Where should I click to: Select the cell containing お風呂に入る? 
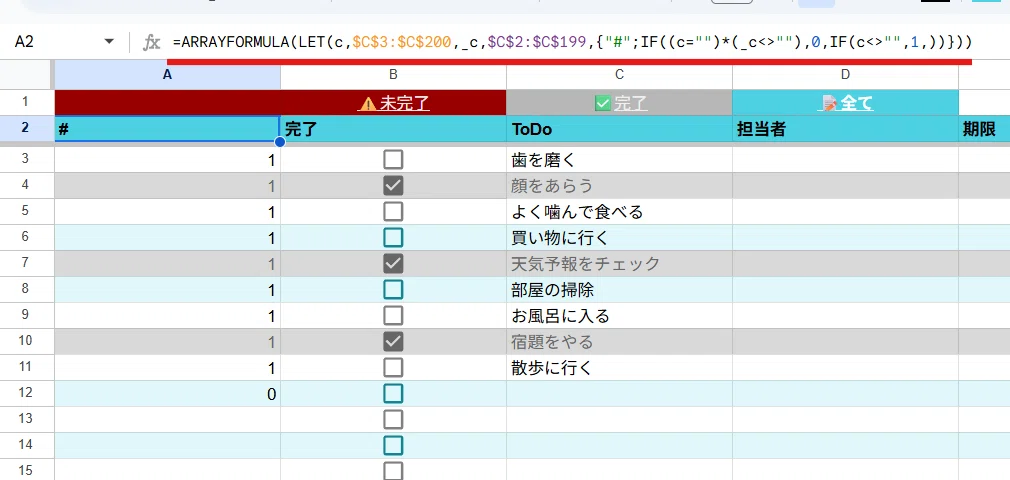point(620,316)
